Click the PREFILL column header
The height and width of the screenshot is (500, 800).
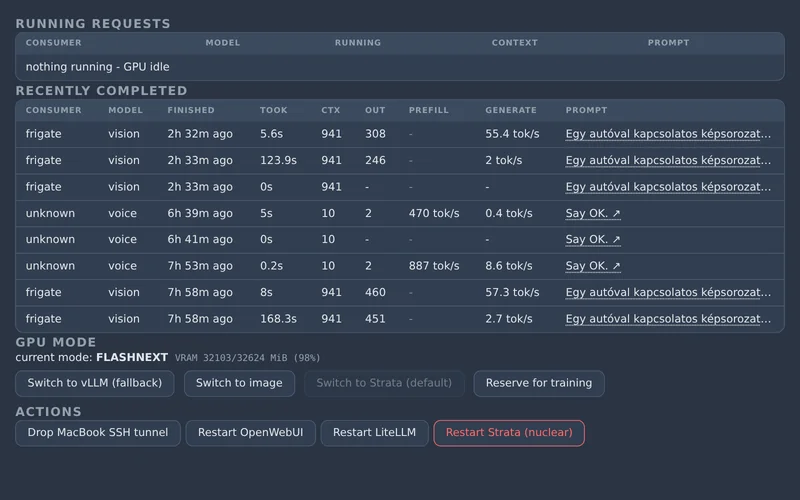(x=429, y=110)
